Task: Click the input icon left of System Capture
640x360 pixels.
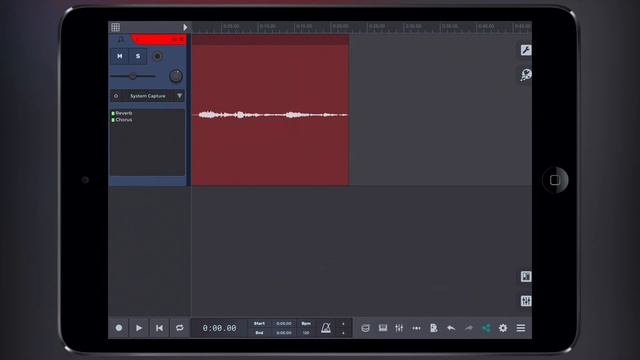Action: coord(116,96)
